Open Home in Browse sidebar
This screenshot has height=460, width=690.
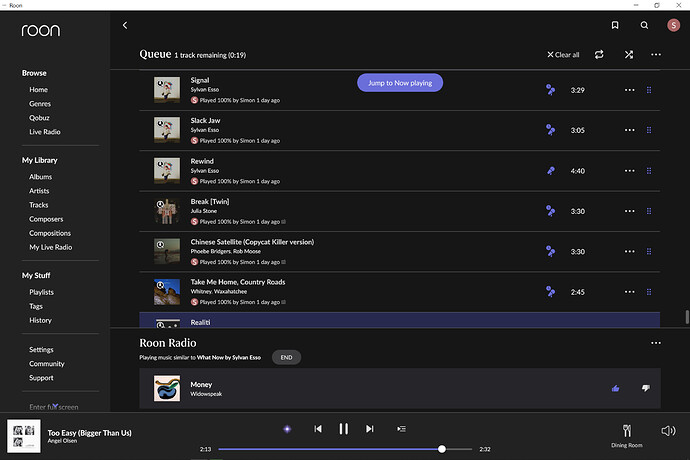click(38, 89)
